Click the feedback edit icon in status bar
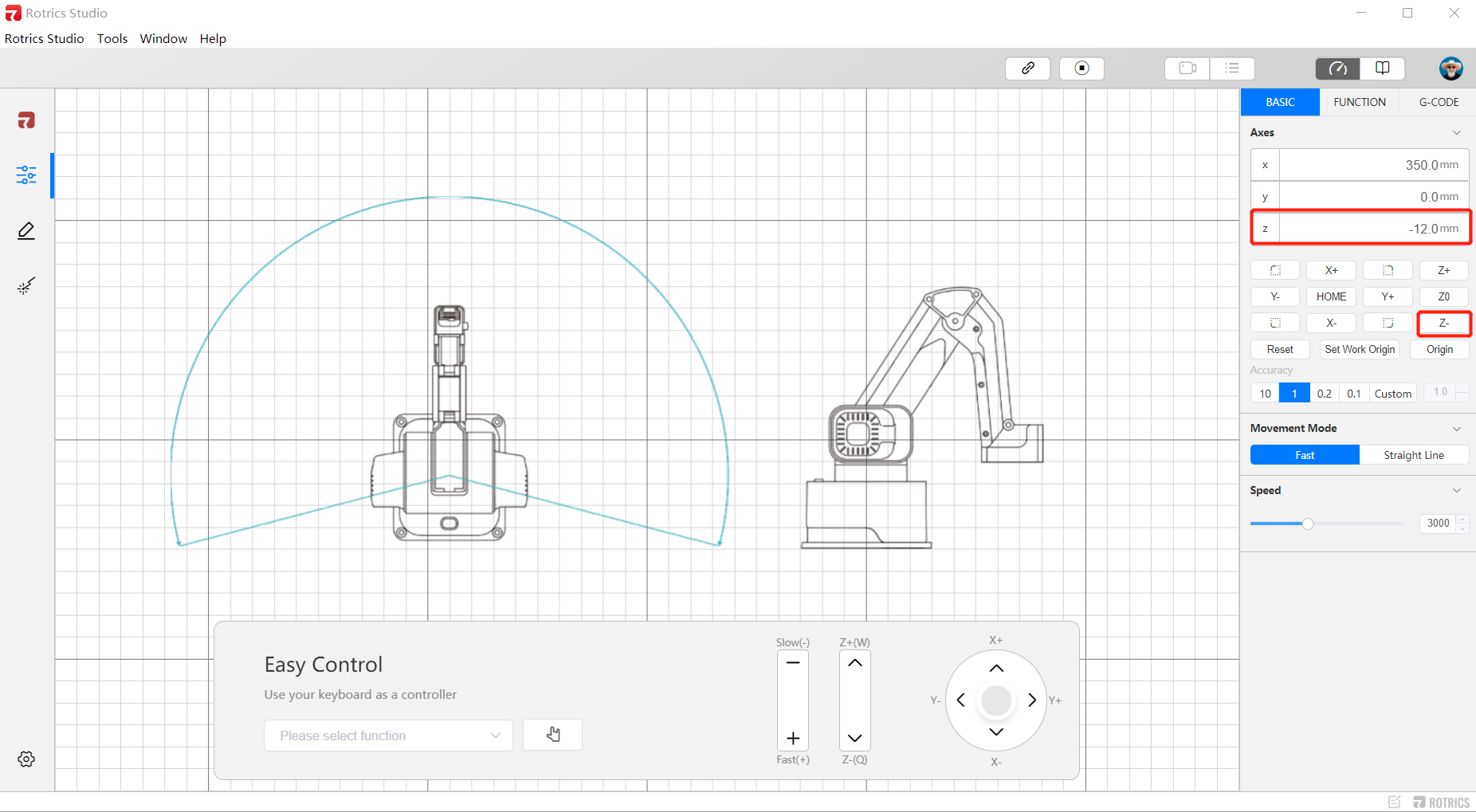 [x=1395, y=802]
